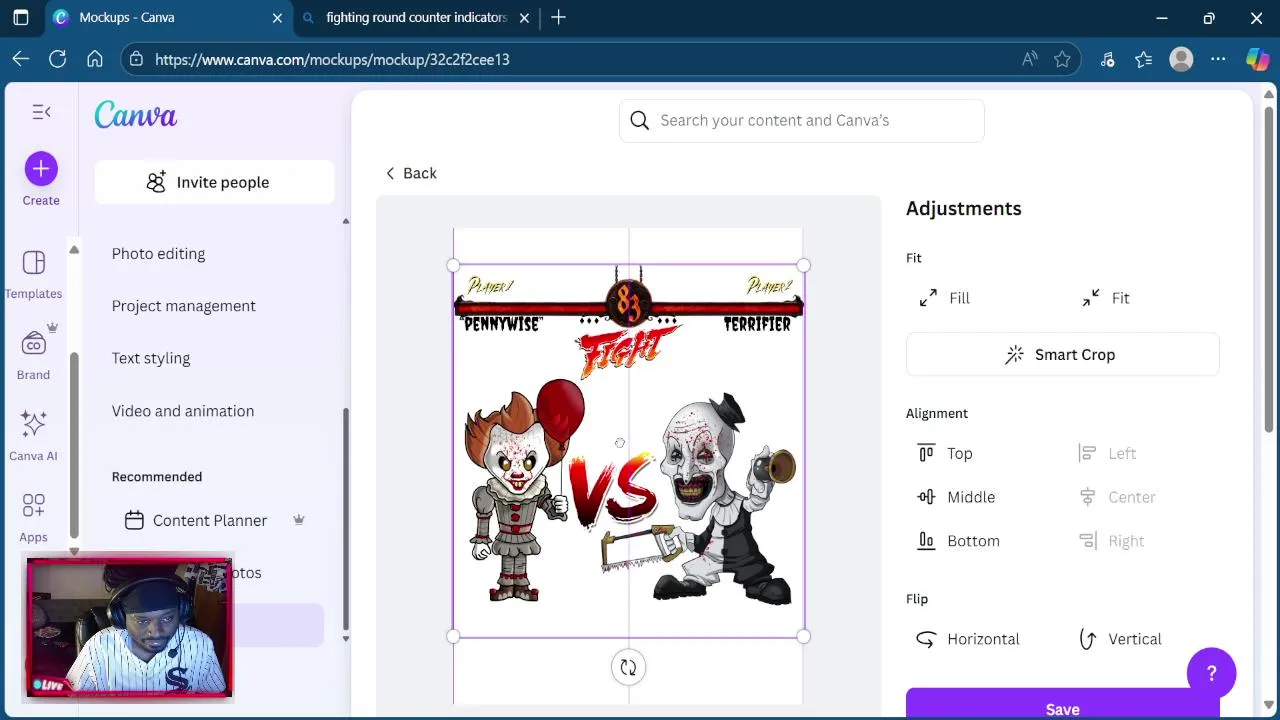Select the bottom-right image resize handle
Screen dimensions: 1280x720
click(x=804, y=636)
